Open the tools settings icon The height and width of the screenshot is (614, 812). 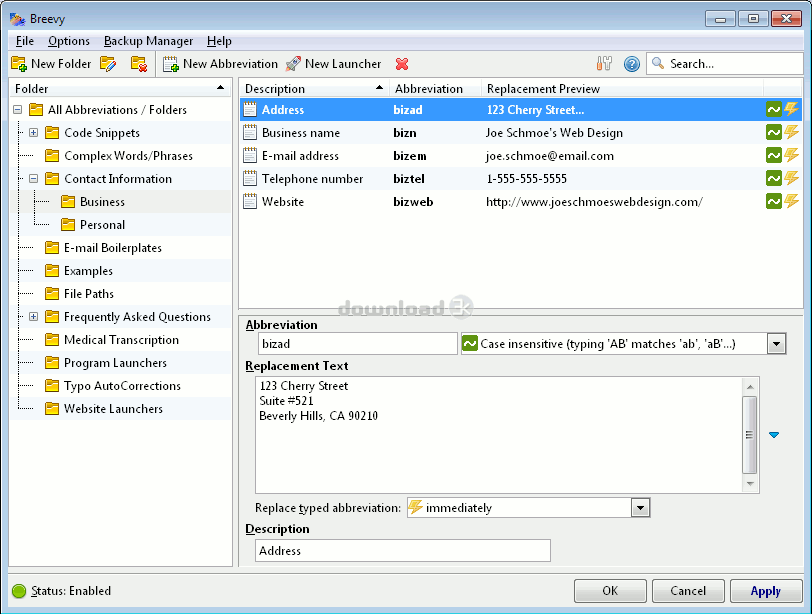point(604,64)
